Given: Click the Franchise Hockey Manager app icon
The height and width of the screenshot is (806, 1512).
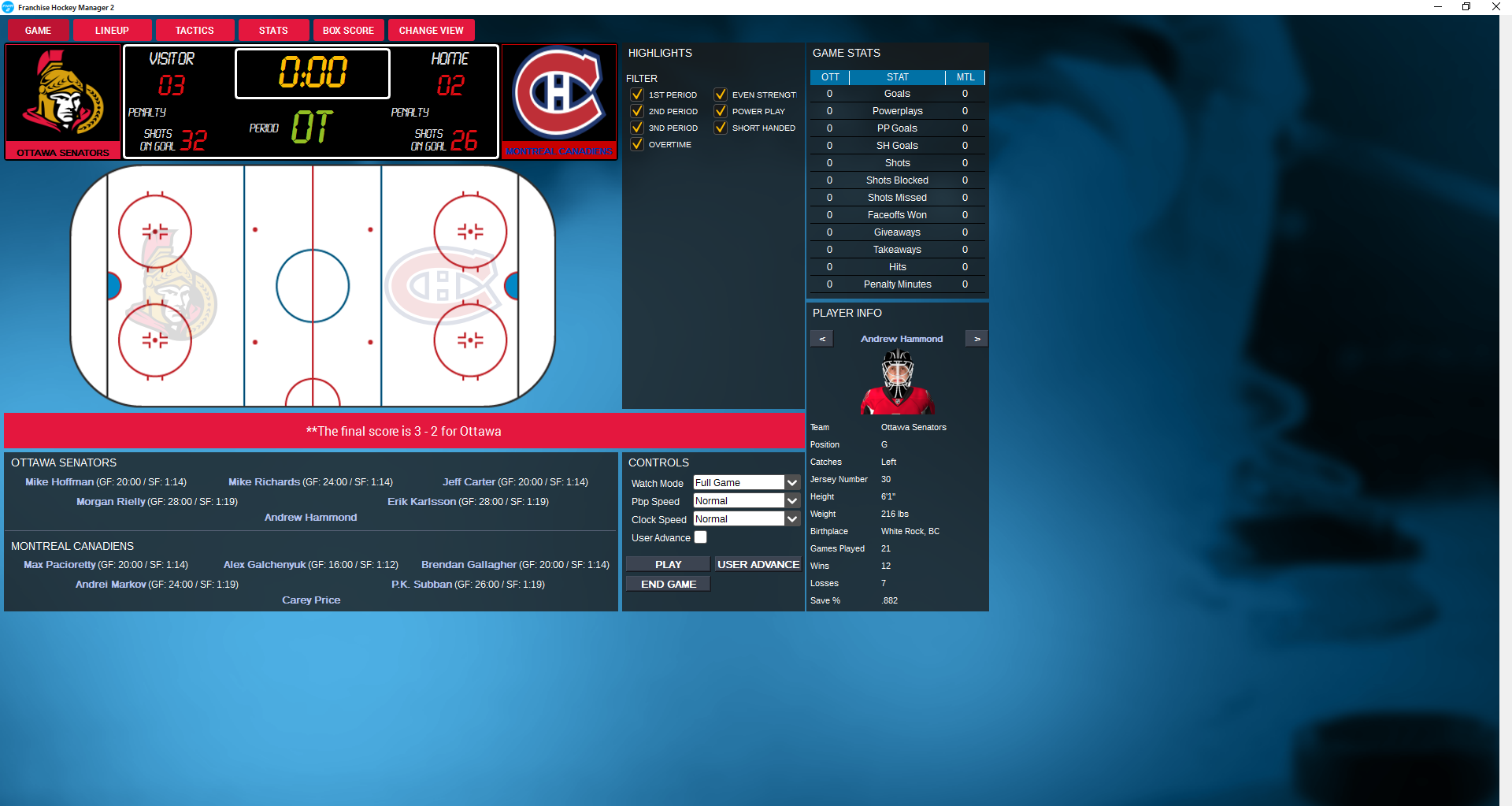Looking at the screenshot, I should (x=9, y=7).
